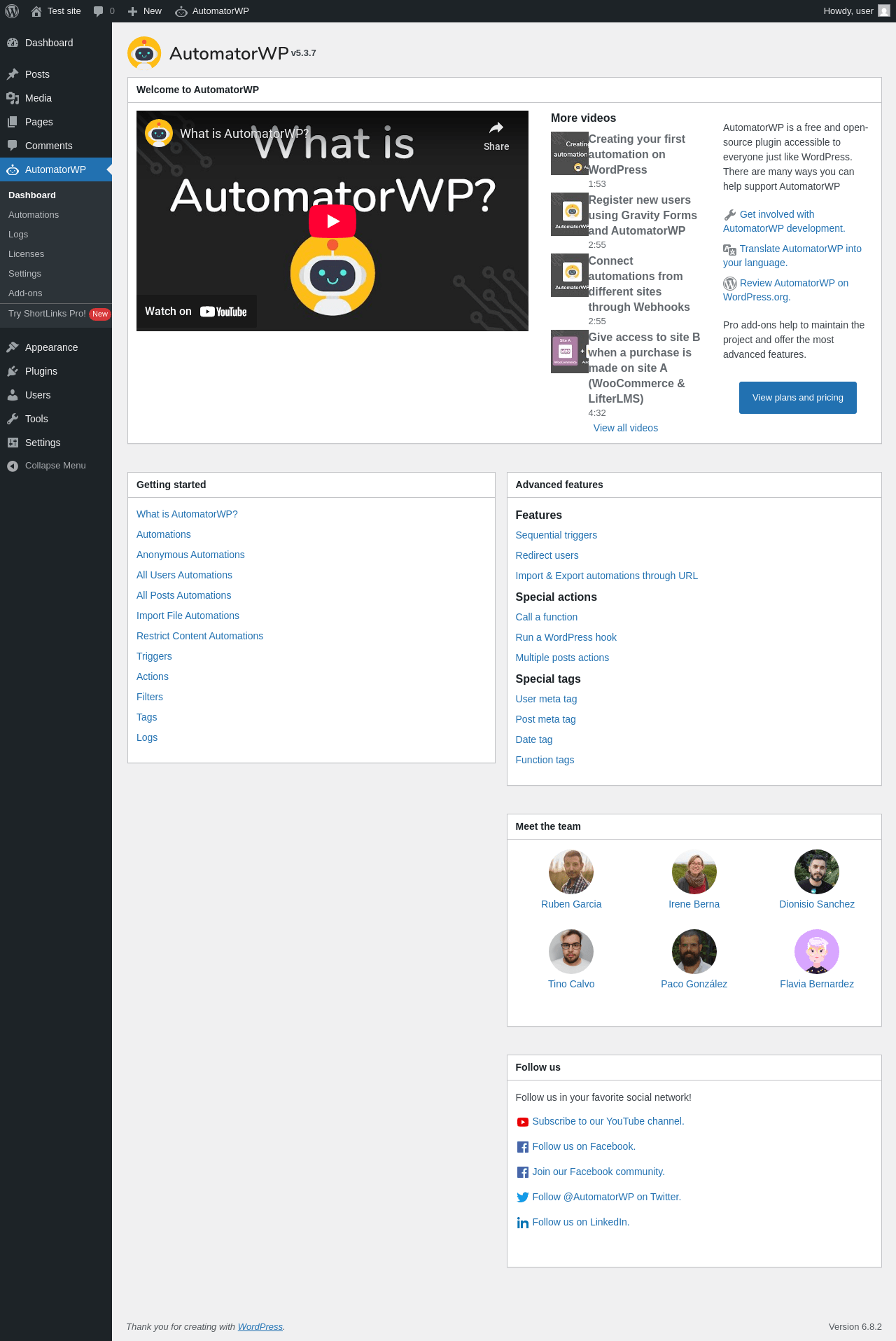Open Ruben Garcia's team photo
896x1341 pixels.
571,872
